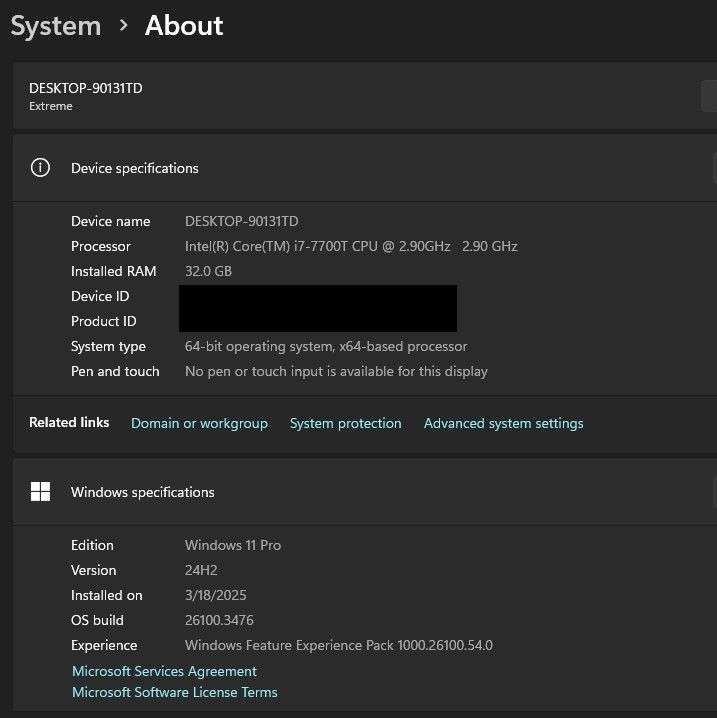Go back to System in the breadcrumb
The image size is (717, 718).
coord(56,26)
